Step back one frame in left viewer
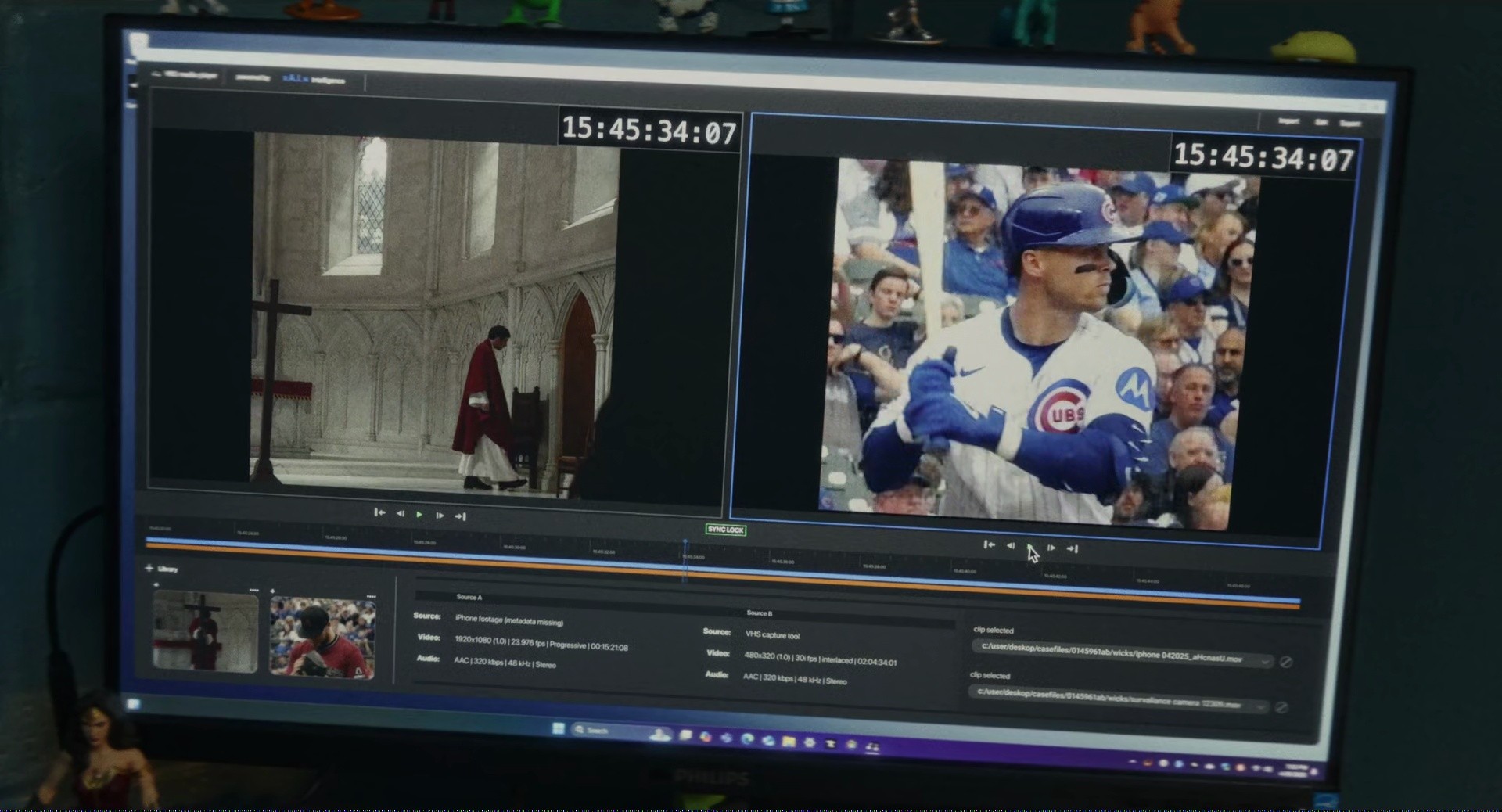 pos(400,514)
